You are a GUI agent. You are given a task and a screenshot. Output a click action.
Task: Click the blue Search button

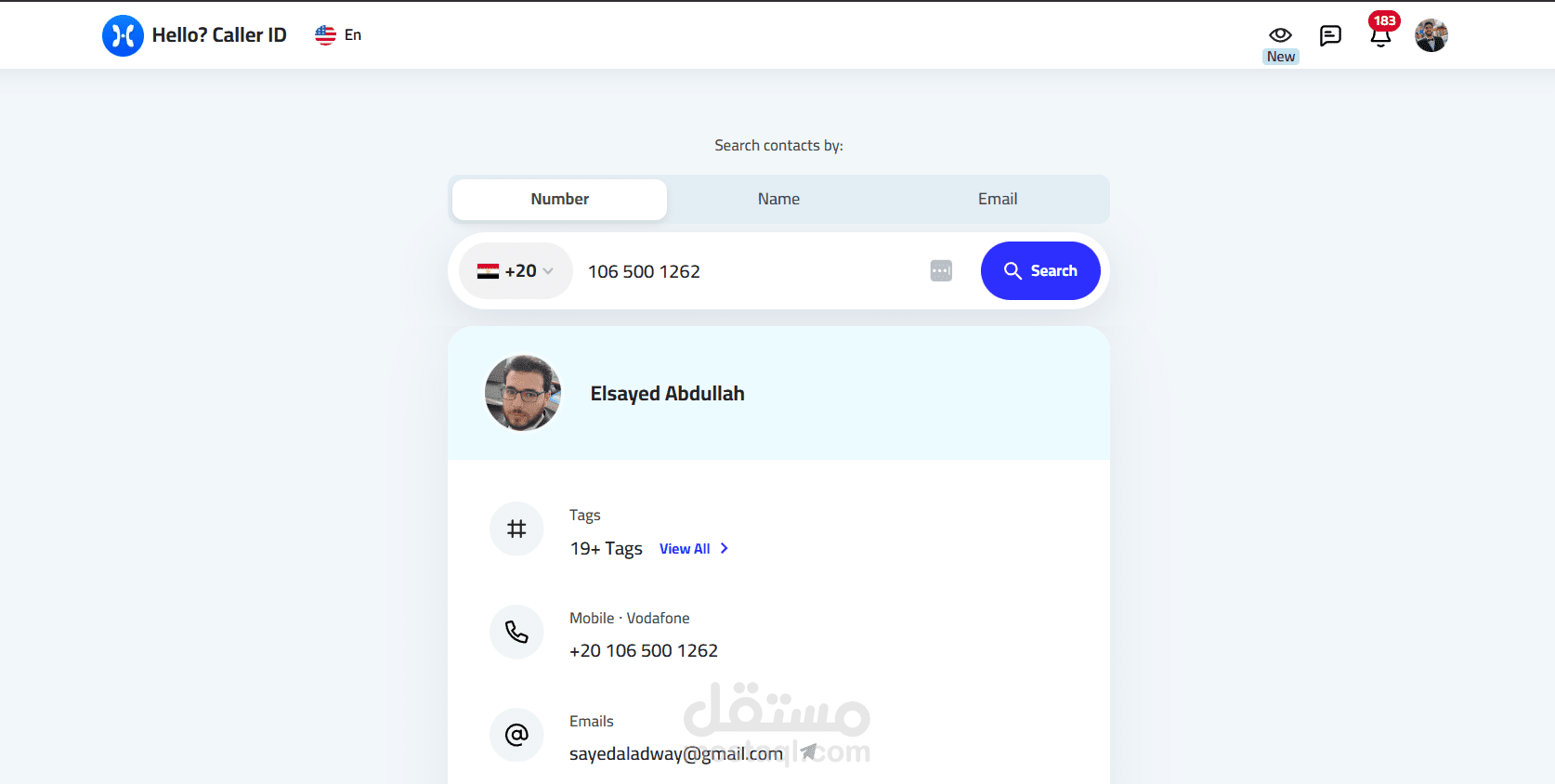[1040, 270]
